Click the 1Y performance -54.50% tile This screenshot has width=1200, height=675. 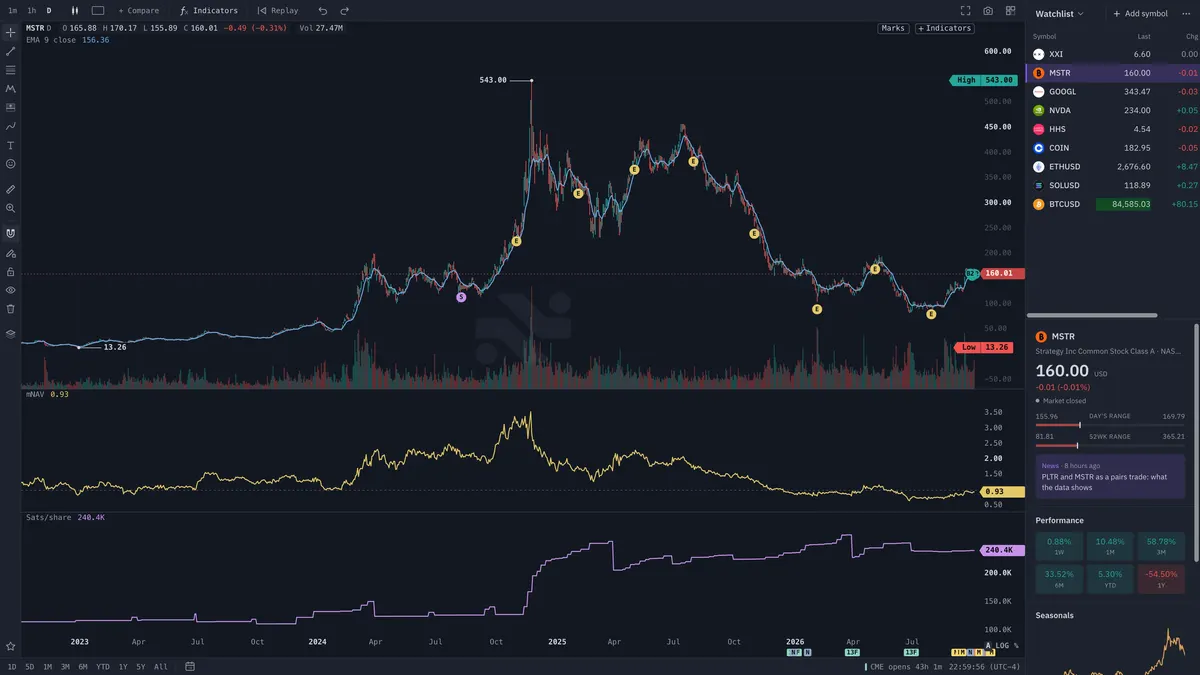1163,578
